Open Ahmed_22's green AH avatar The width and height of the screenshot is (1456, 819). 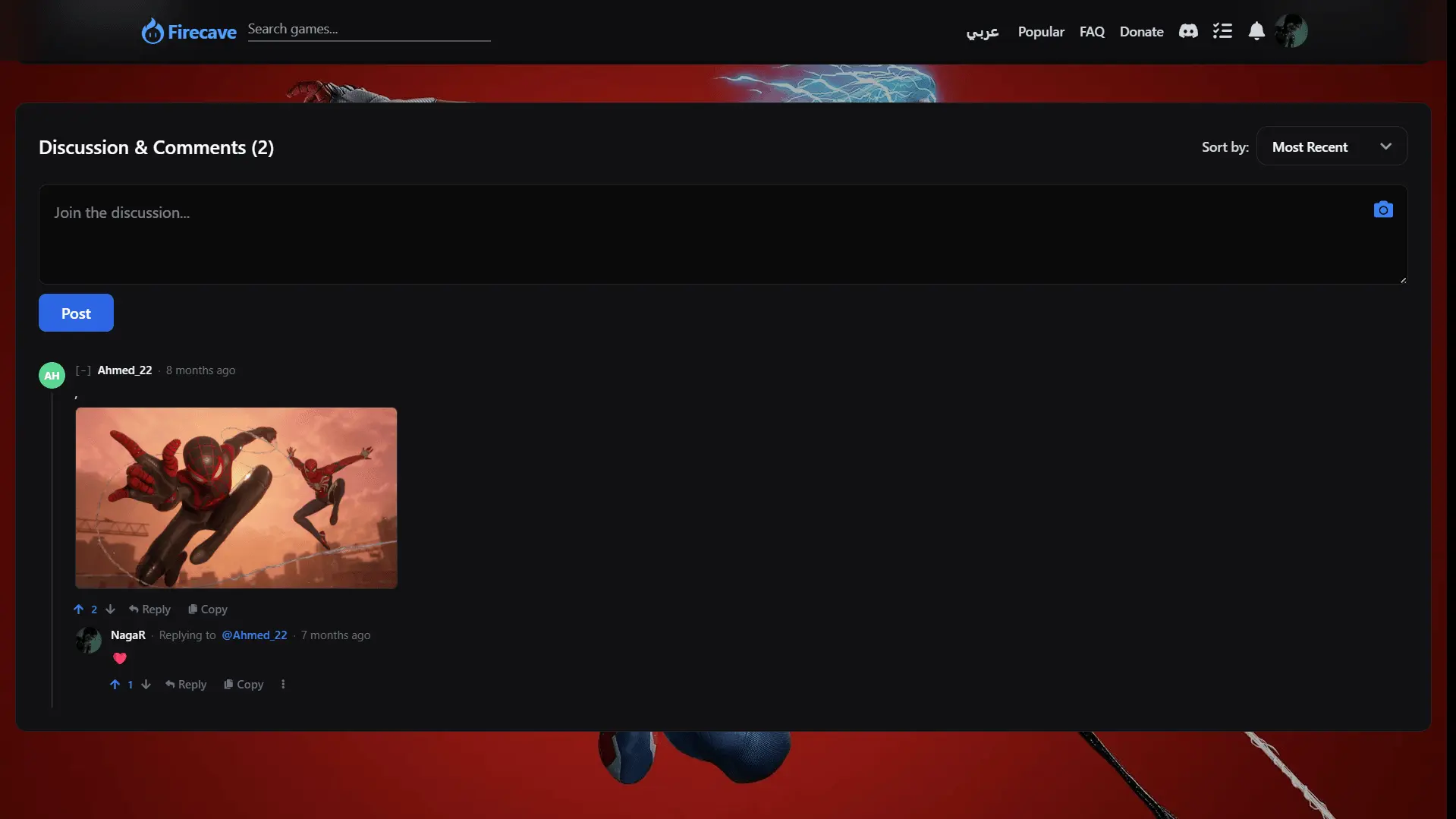point(52,375)
